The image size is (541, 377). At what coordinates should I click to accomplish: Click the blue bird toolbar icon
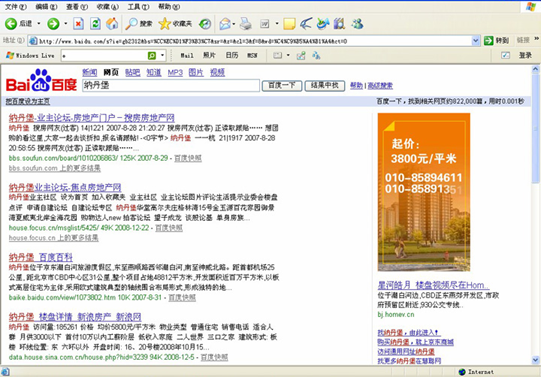[x=306, y=23]
